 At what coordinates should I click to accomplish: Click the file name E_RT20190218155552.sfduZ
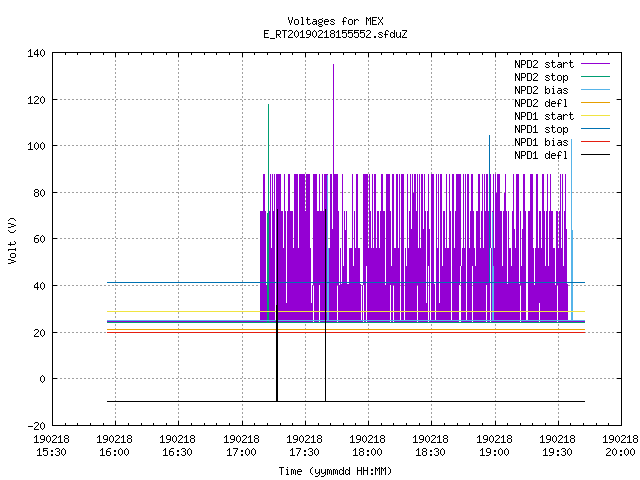335,34
